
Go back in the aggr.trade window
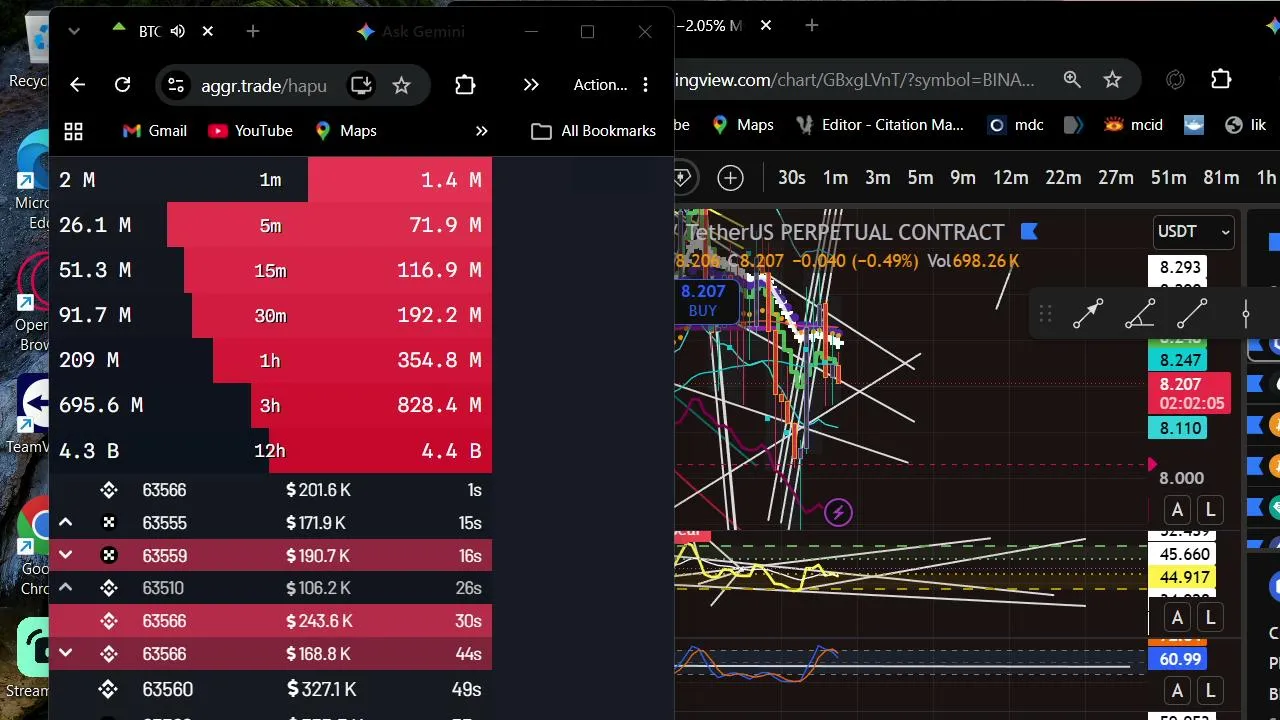77,85
